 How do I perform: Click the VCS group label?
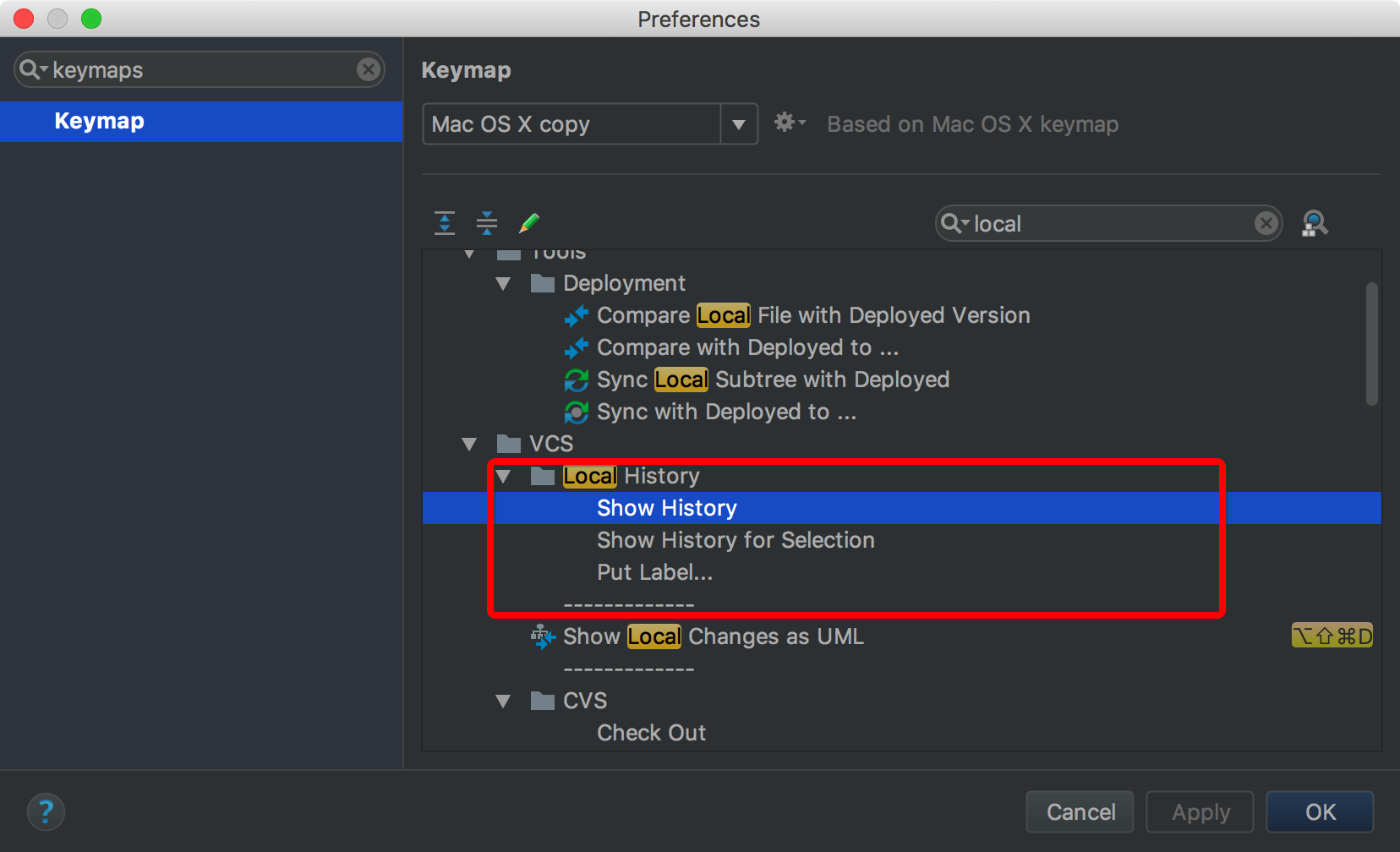pos(551,444)
